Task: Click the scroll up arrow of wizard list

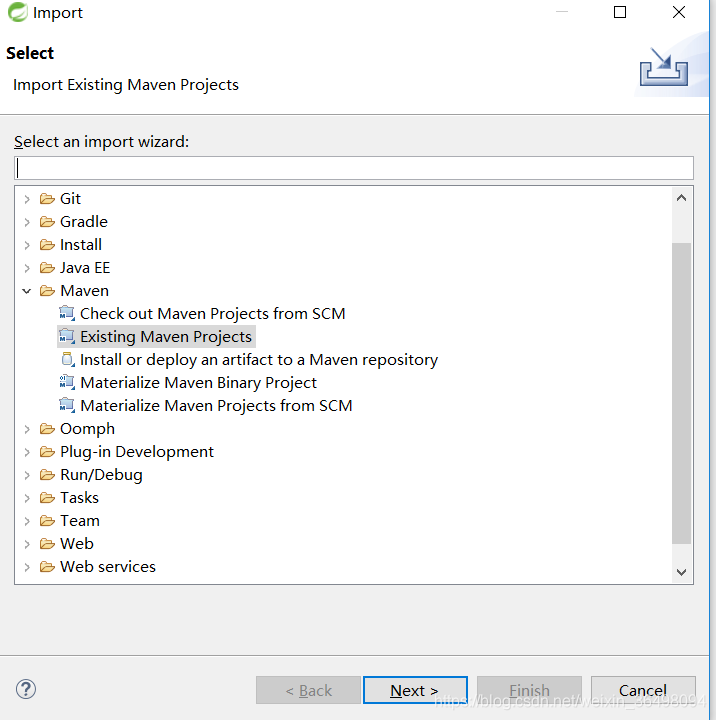Action: pyautogui.click(x=682, y=198)
